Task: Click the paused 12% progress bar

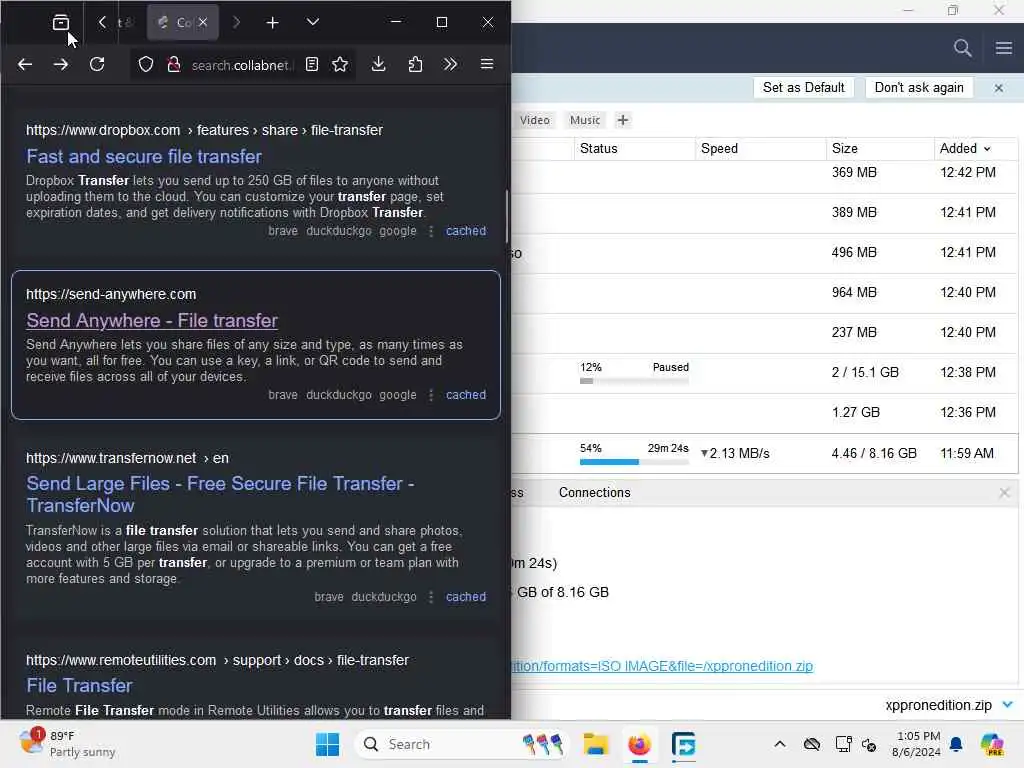Action: [634, 381]
